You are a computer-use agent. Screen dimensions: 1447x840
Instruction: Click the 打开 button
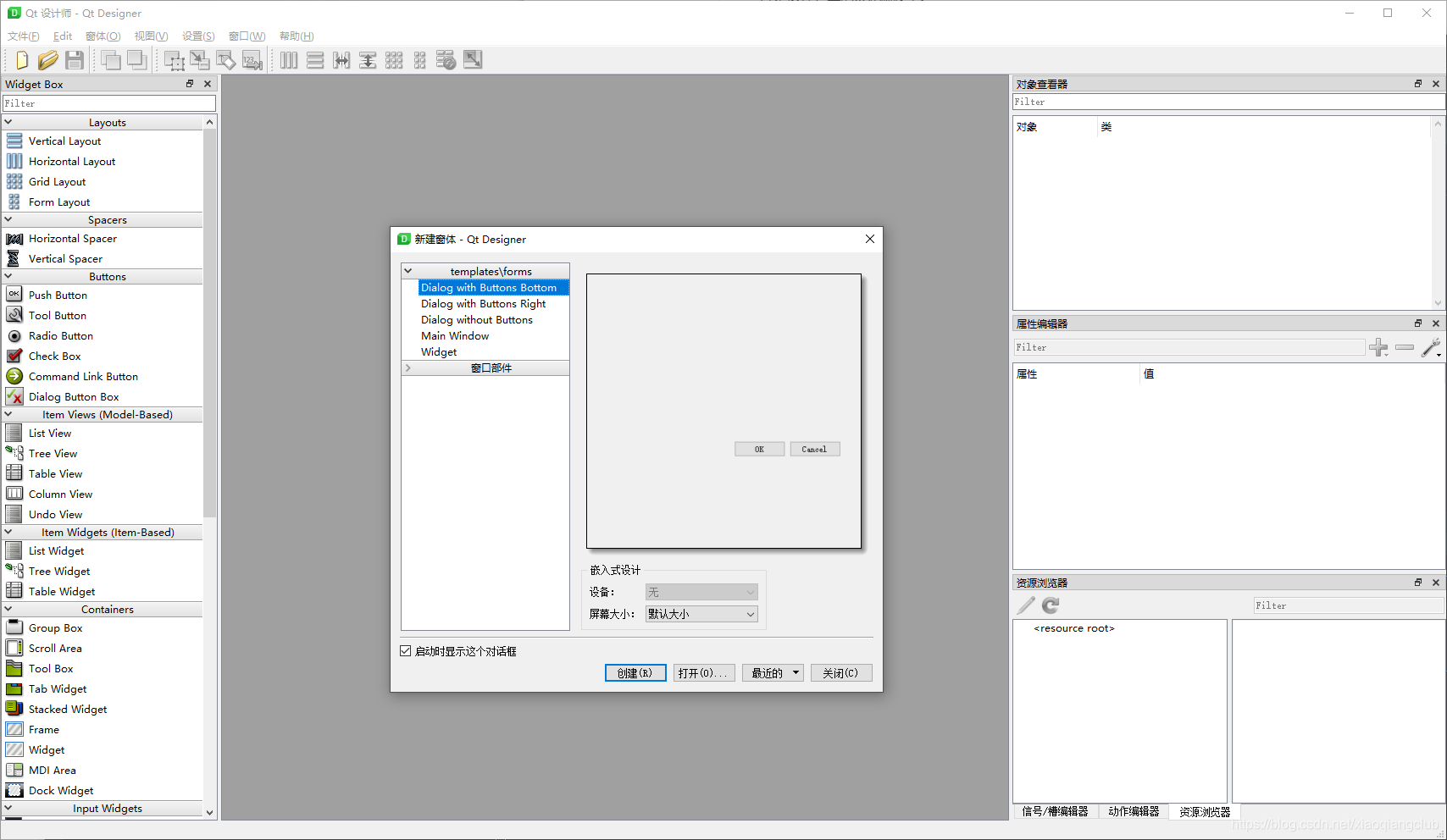(x=703, y=671)
